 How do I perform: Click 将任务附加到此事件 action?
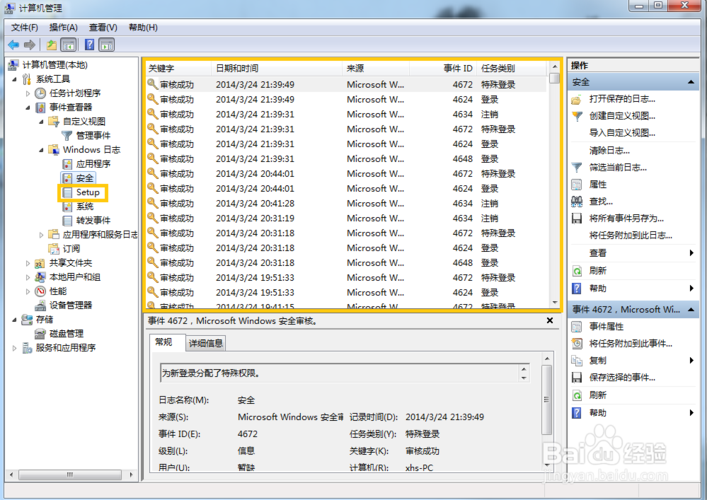pos(630,344)
